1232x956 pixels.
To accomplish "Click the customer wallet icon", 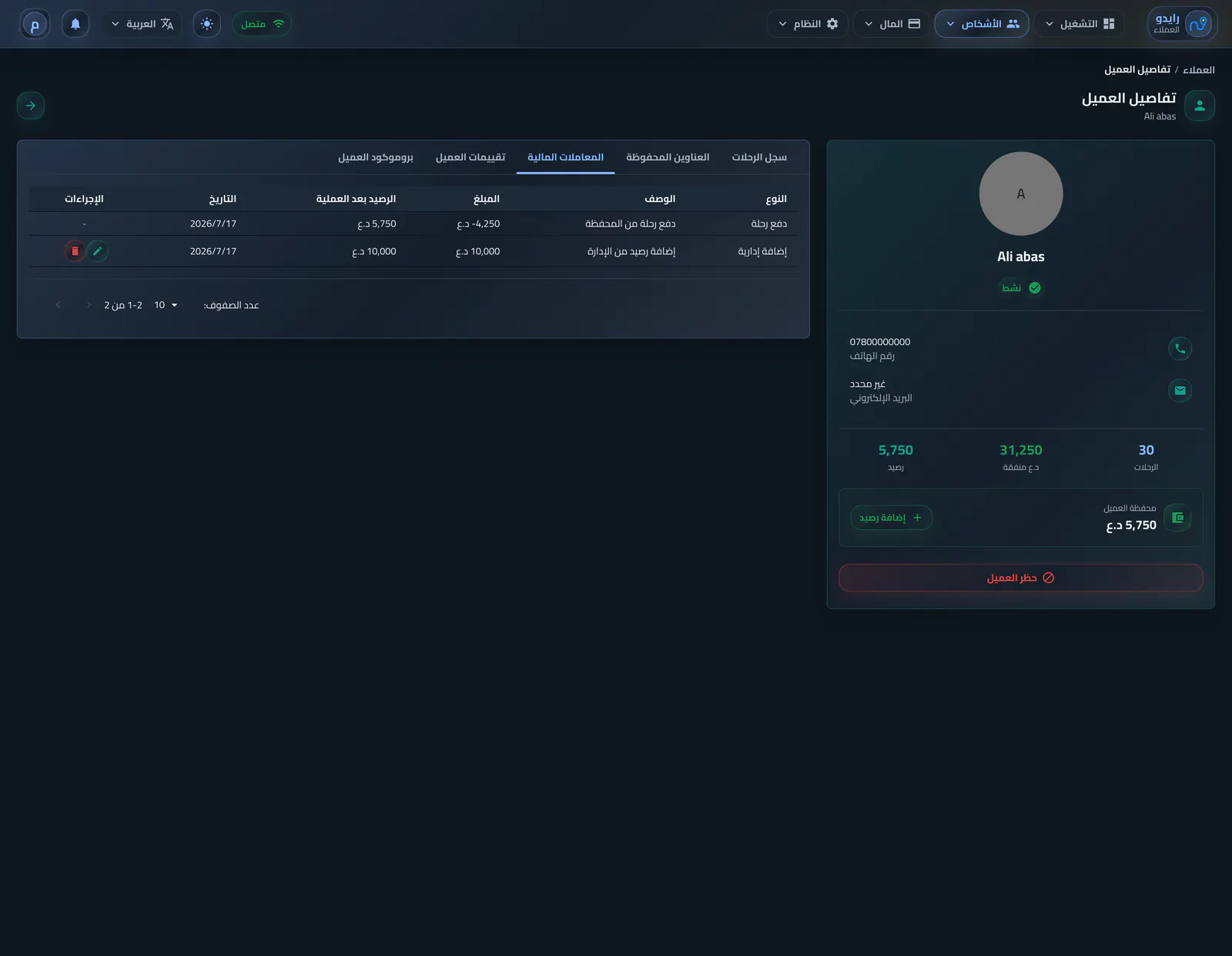I will tap(1177, 518).
